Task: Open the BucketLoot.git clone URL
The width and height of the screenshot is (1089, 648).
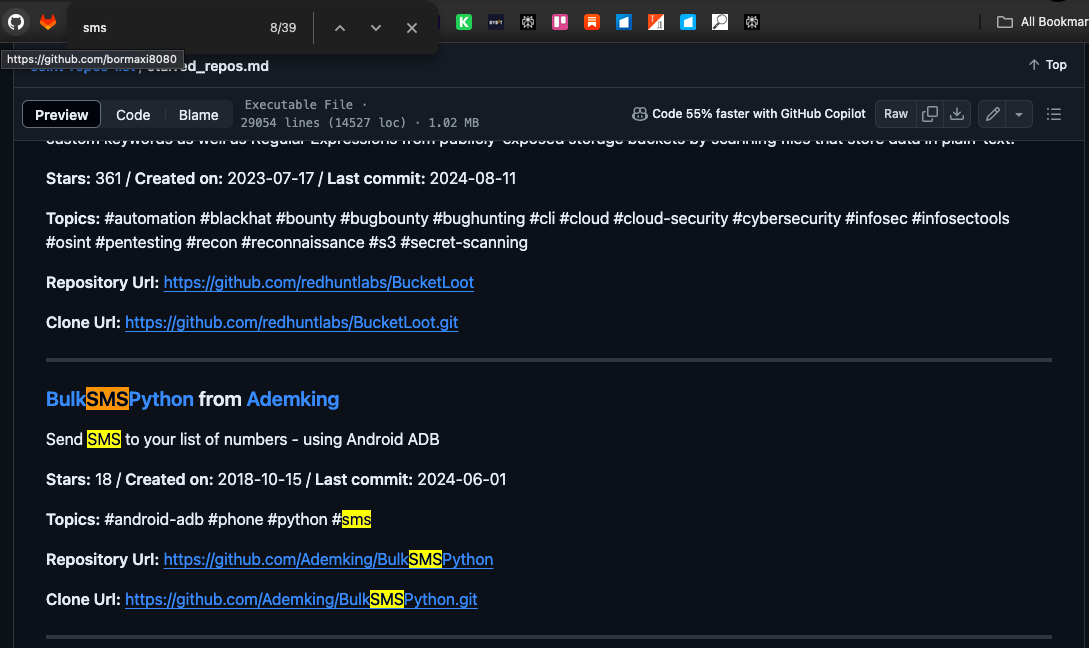Action: (x=292, y=323)
